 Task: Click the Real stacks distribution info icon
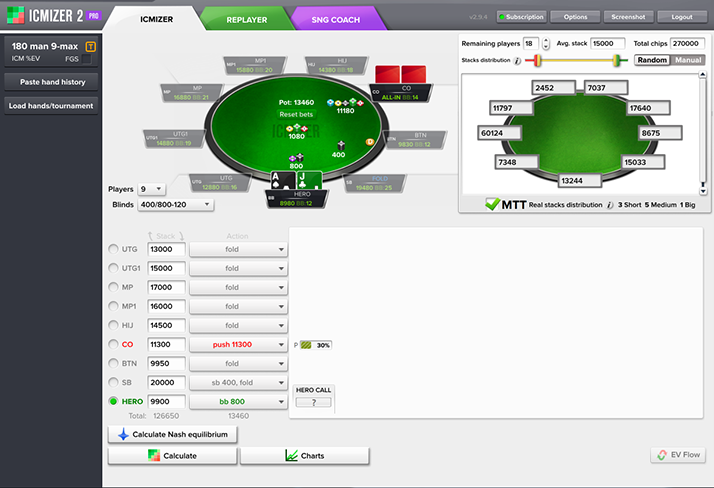pos(610,205)
